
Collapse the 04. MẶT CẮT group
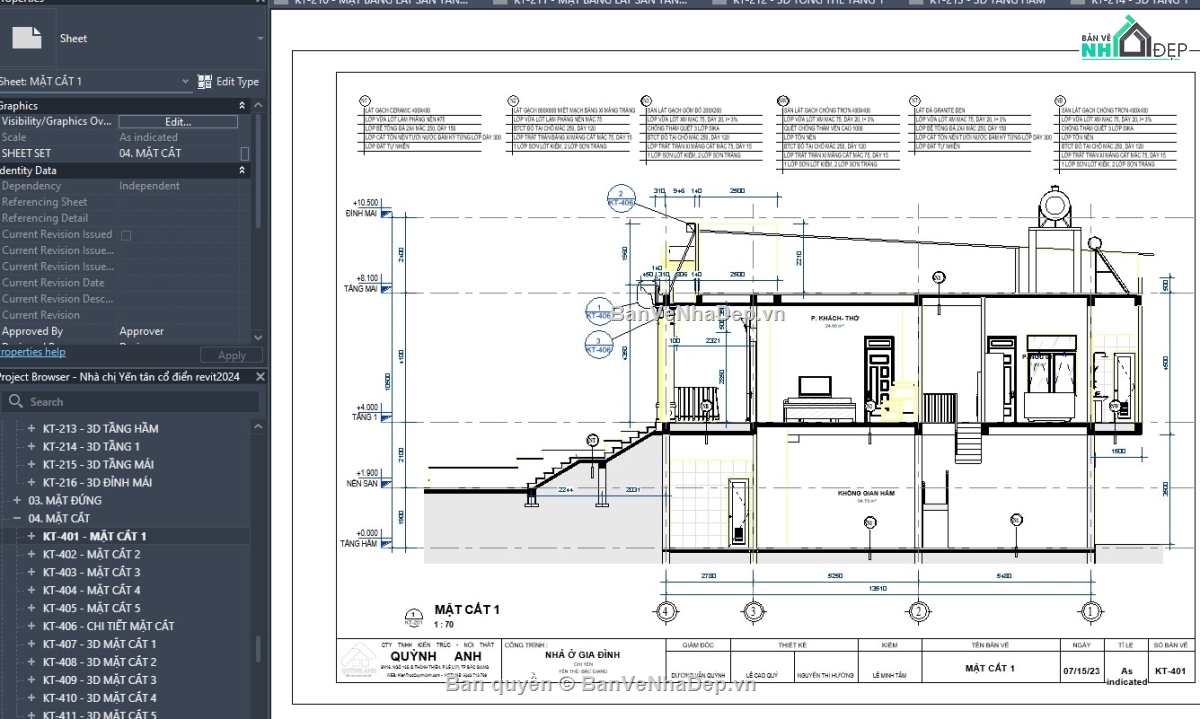click(16, 518)
